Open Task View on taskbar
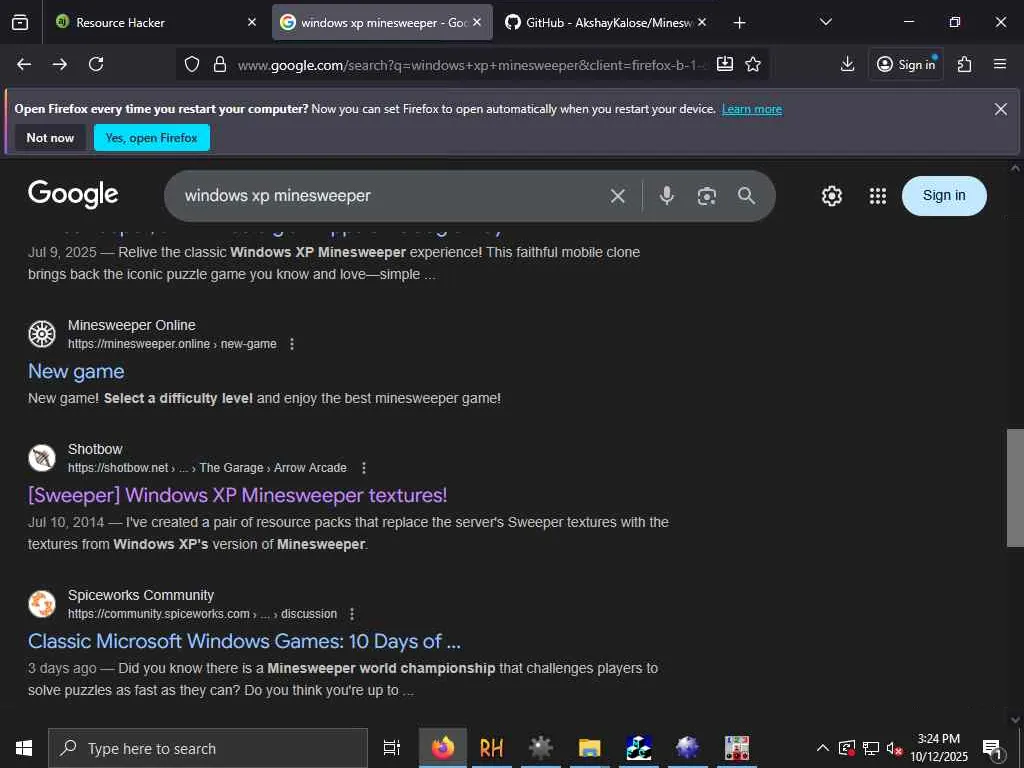 point(392,748)
